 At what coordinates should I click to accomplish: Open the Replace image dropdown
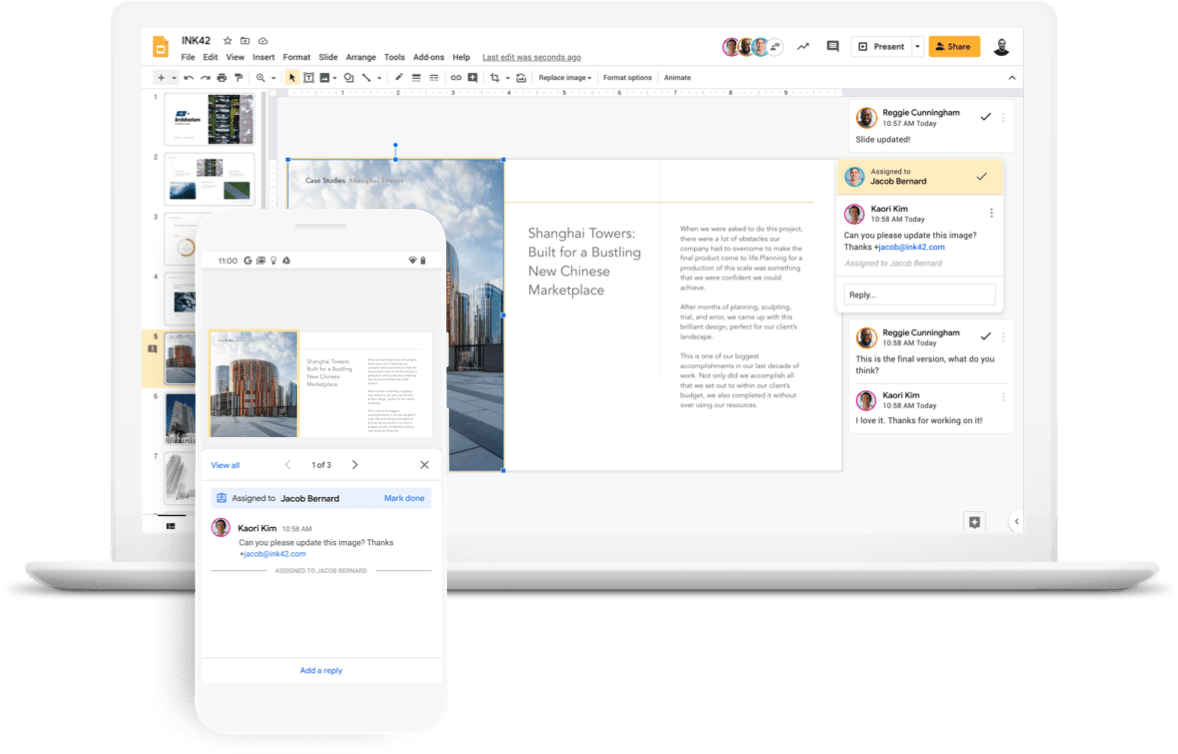[x=565, y=77]
